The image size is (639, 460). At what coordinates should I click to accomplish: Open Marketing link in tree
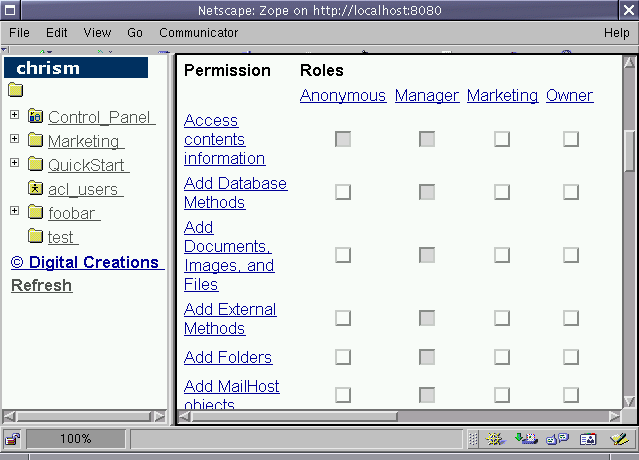(x=86, y=141)
